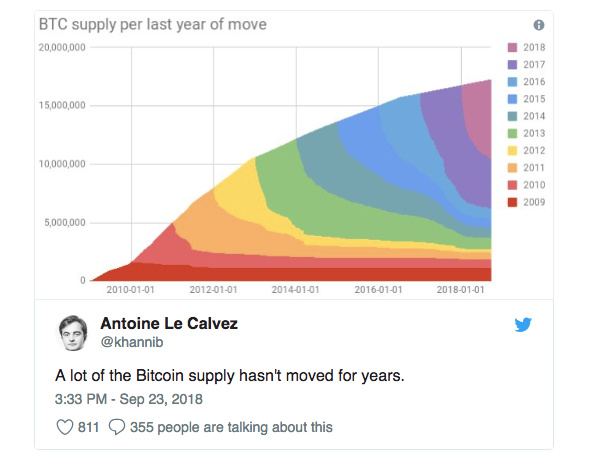Click the 2015 legend label
Screen dimensions: 590x473
coord(534,99)
